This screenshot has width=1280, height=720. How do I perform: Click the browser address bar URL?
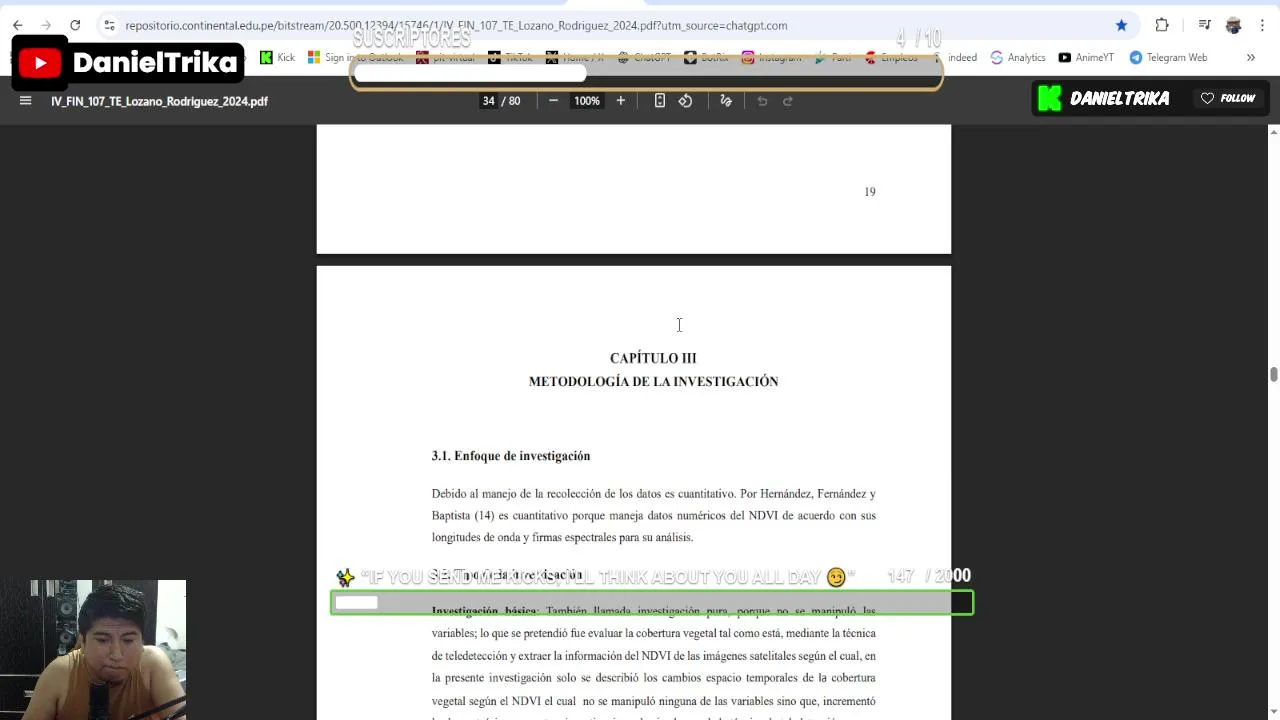point(456,25)
